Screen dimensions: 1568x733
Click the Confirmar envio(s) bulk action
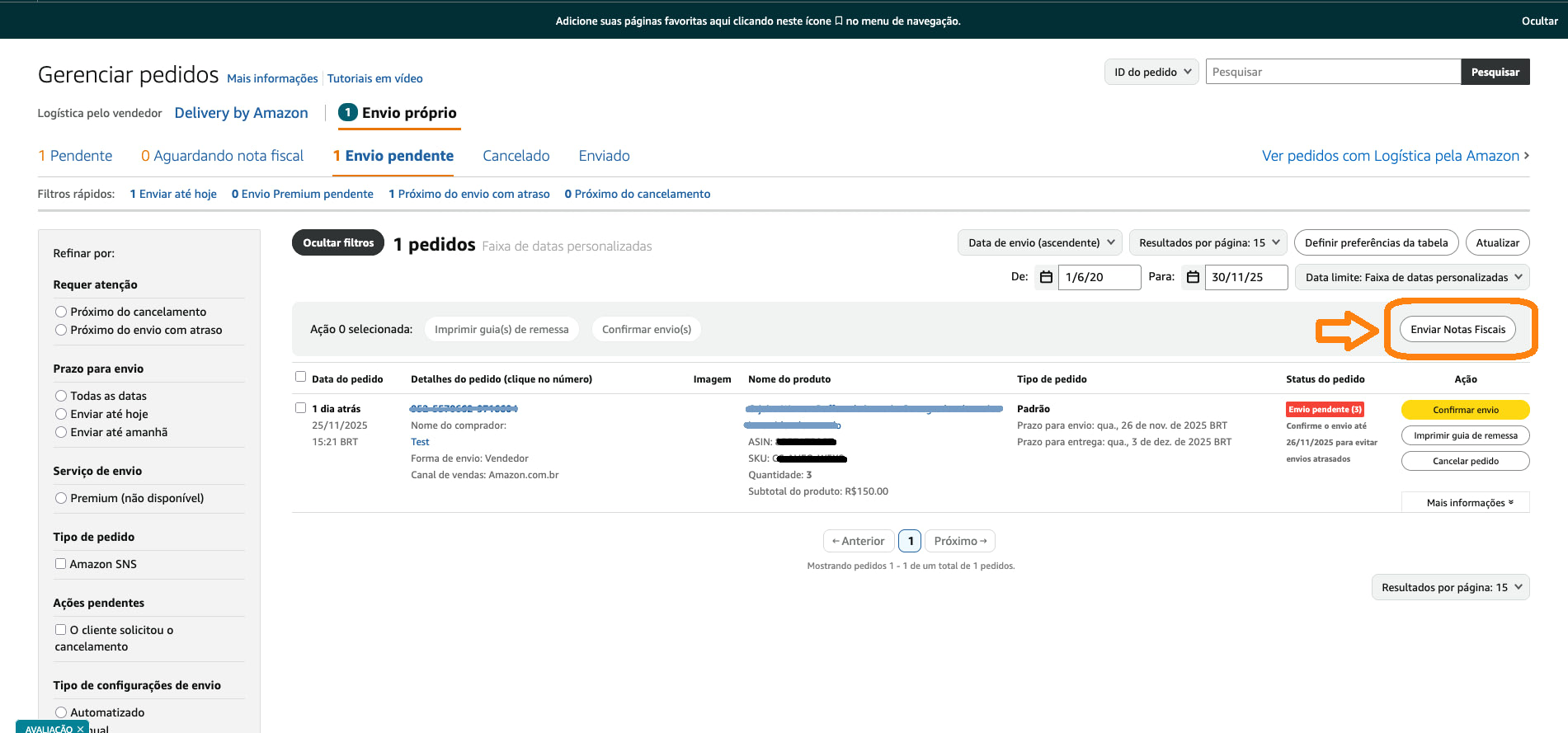coord(647,329)
